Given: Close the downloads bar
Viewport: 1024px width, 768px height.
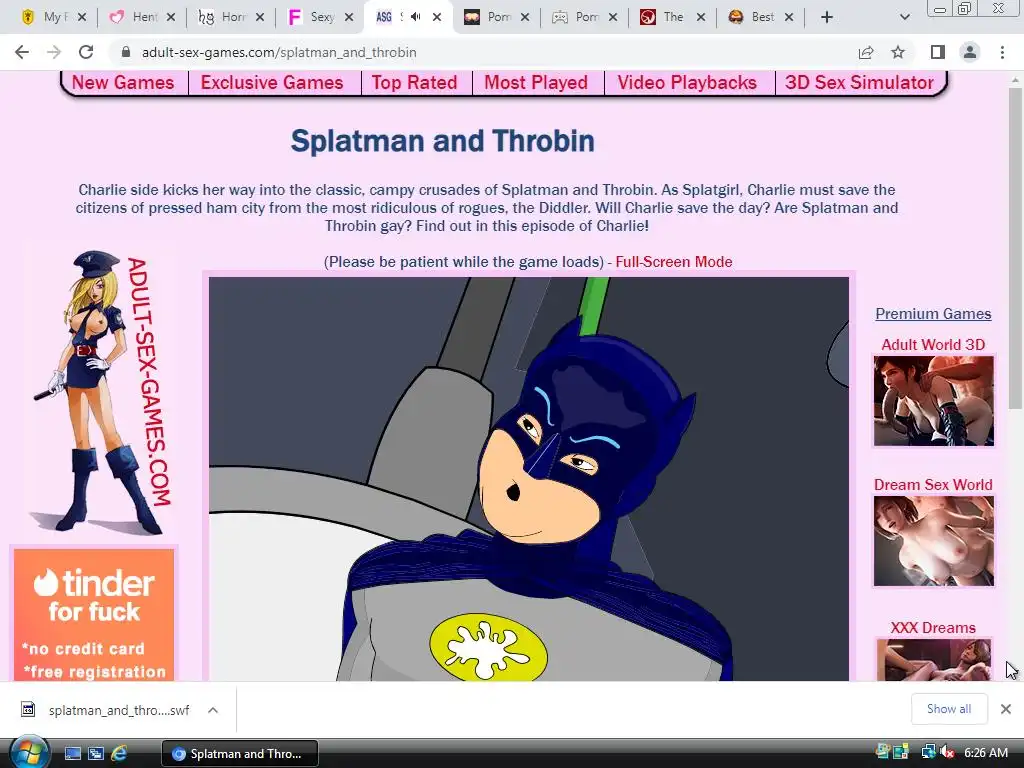Looking at the screenshot, I should (1006, 709).
